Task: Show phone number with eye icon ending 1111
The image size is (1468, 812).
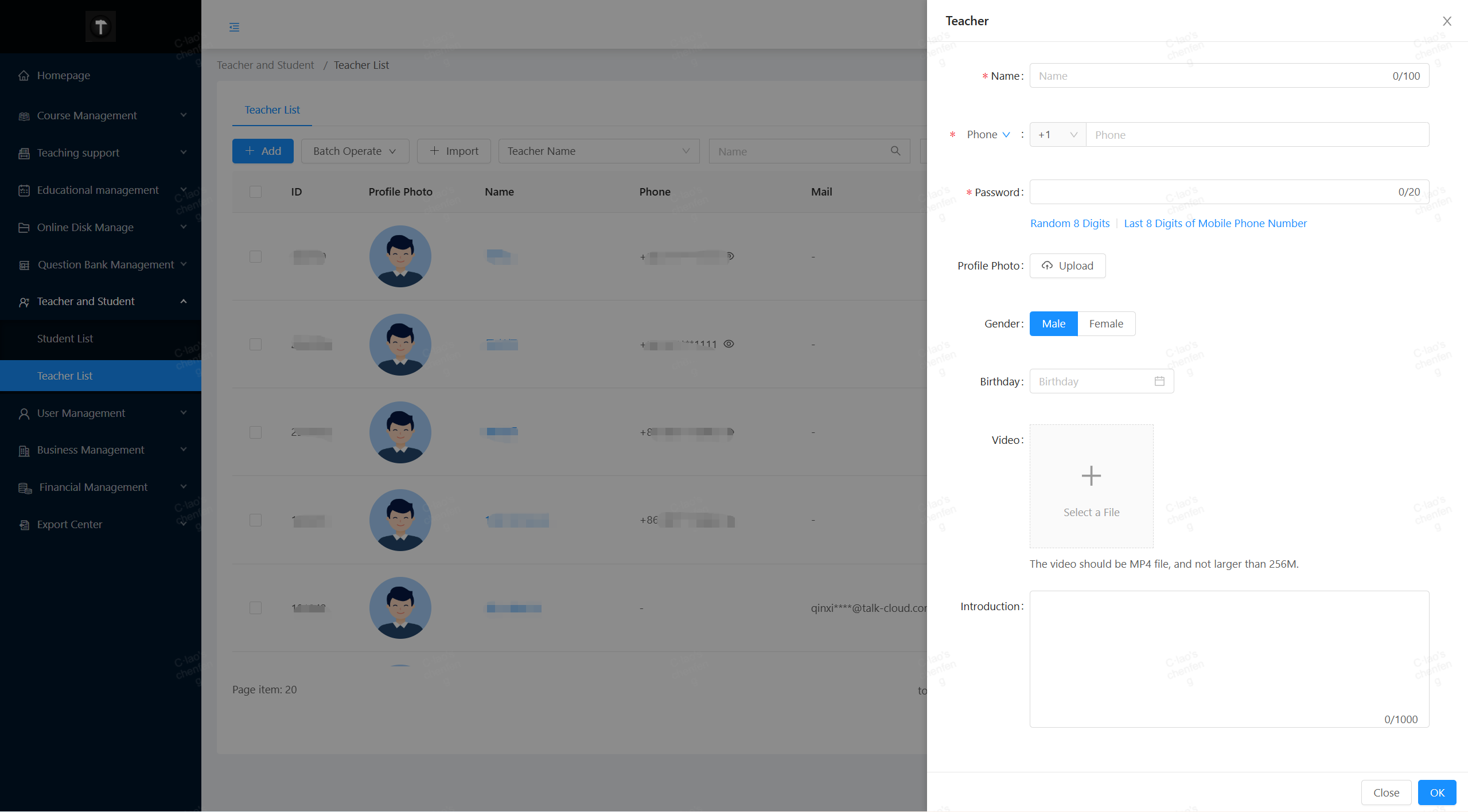Action: click(x=729, y=344)
